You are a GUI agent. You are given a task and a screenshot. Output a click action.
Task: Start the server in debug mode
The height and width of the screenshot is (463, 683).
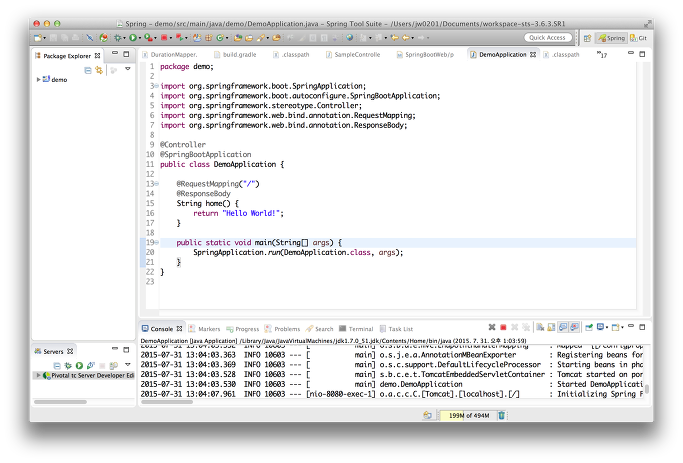click(68, 365)
